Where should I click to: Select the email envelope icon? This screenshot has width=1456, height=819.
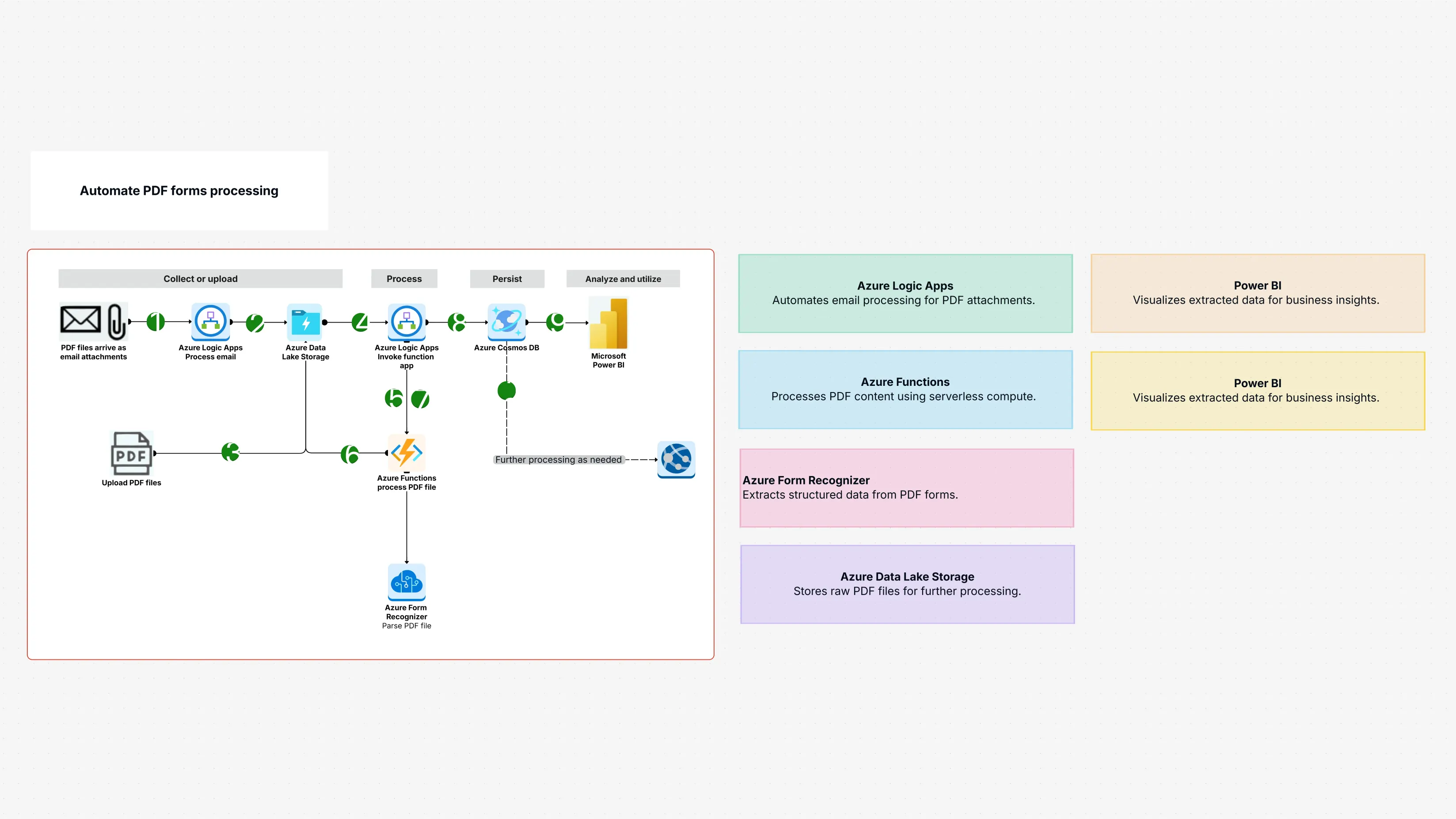coord(80,320)
